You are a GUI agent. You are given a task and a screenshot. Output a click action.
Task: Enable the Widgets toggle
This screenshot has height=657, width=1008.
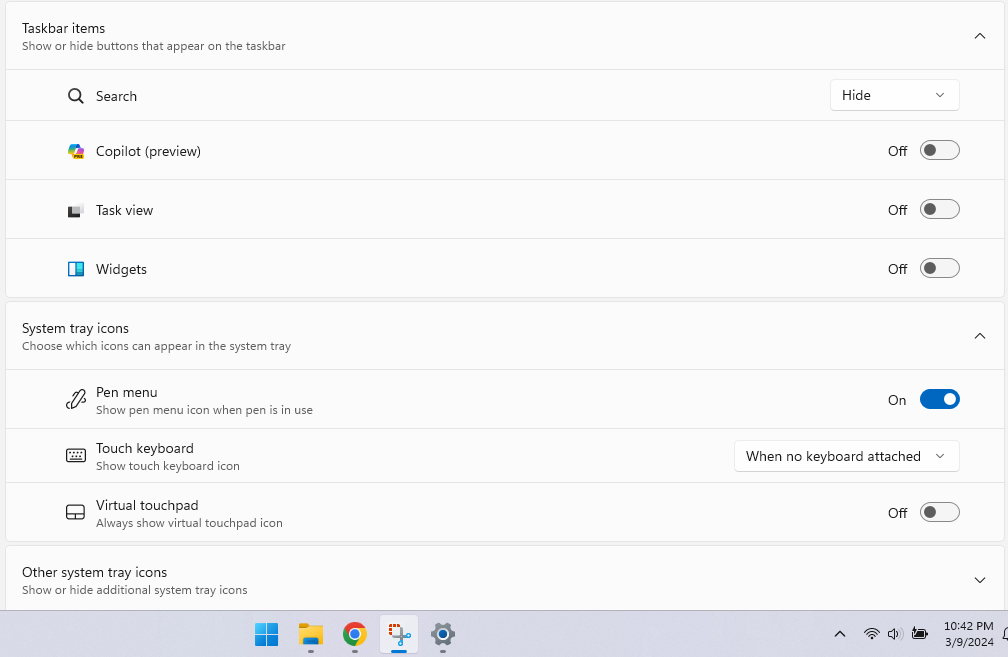pyautogui.click(x=939, y=268)
